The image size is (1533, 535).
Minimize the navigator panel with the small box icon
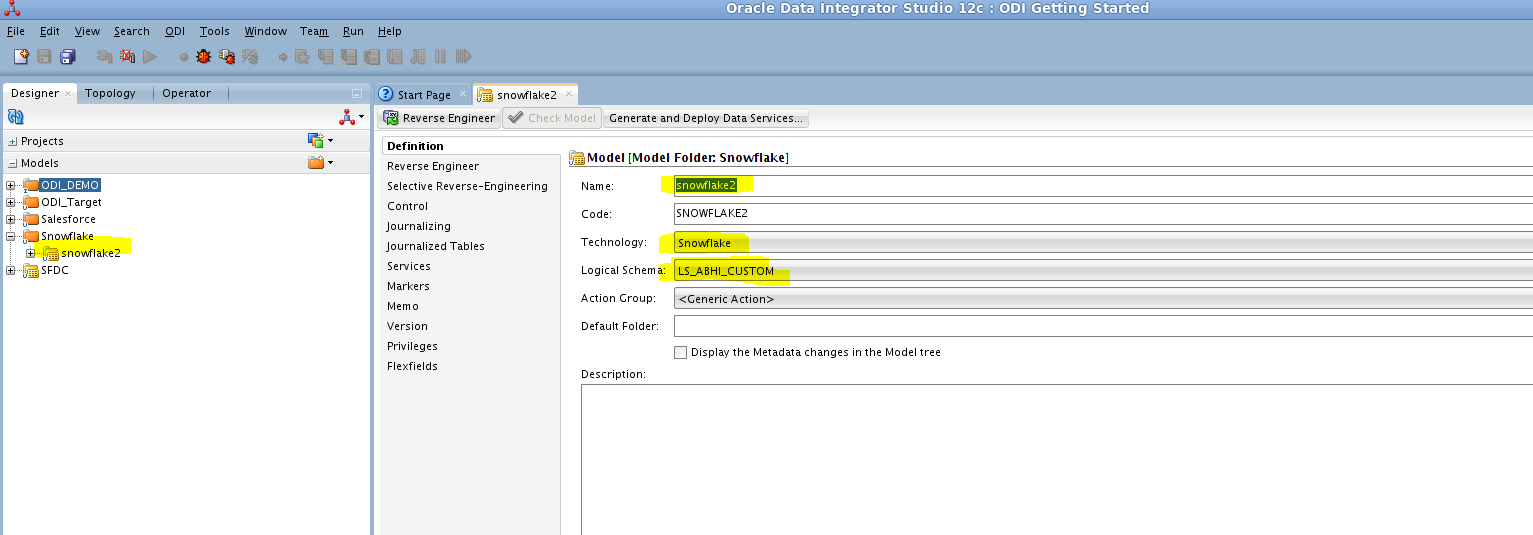pyautogui.click(x=357, y=93)
